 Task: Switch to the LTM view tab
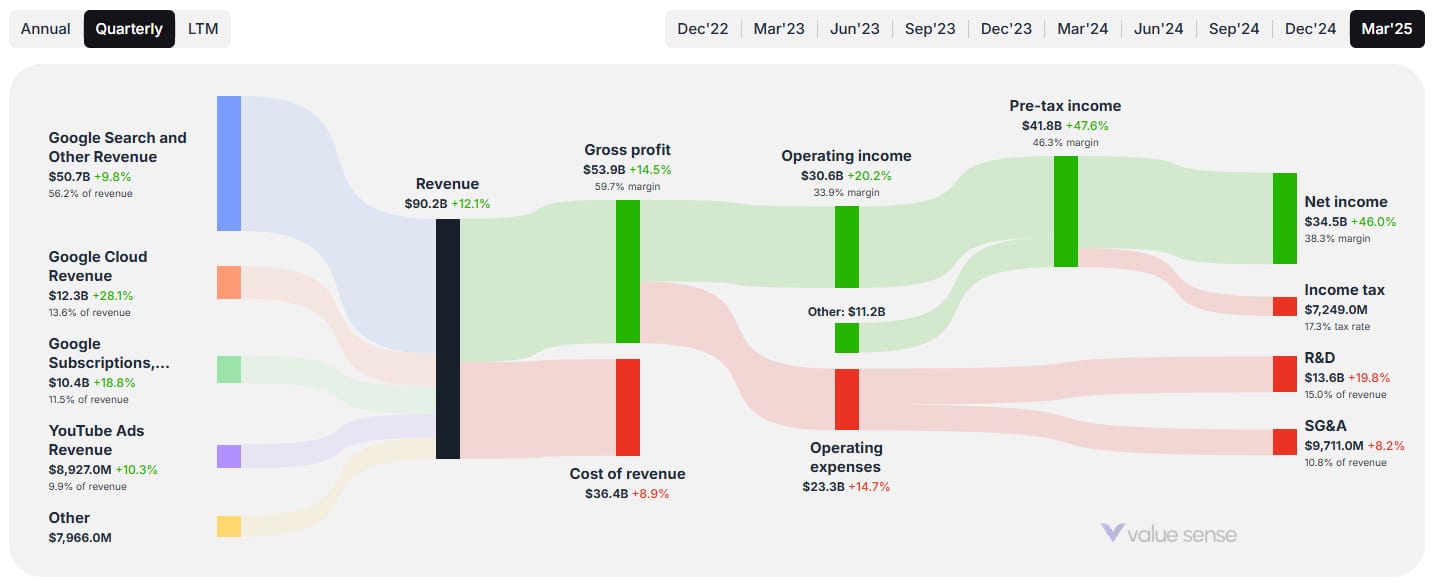[x=203, y=29]
